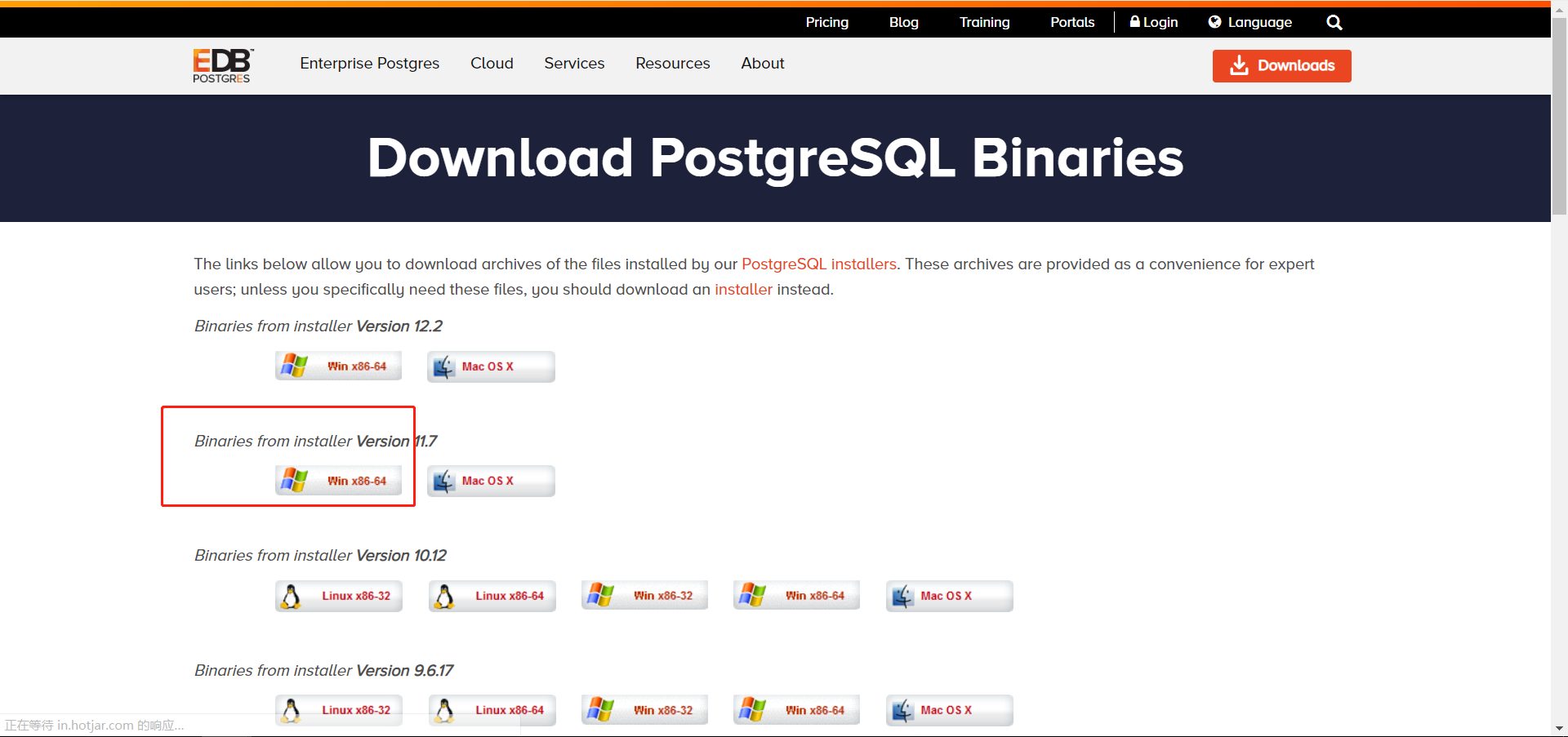Download Version 11.7 Win x86-64 binaries
This screenshot has height=737, width=1568.
[338, 481]
